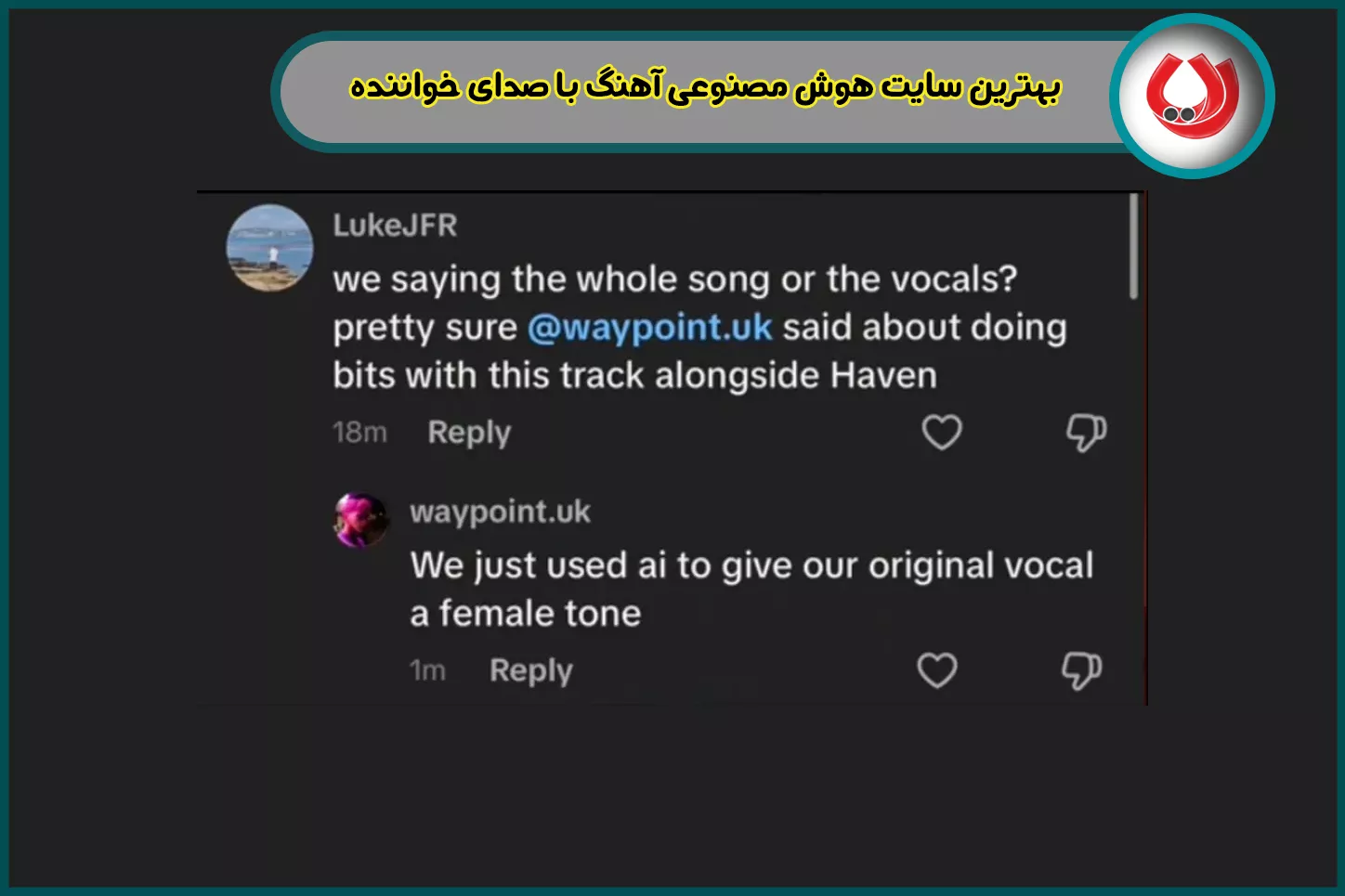Screen dimensions: 1345x896
Task: Open the @waypoint.uk mention link
Action: (651, 327)
